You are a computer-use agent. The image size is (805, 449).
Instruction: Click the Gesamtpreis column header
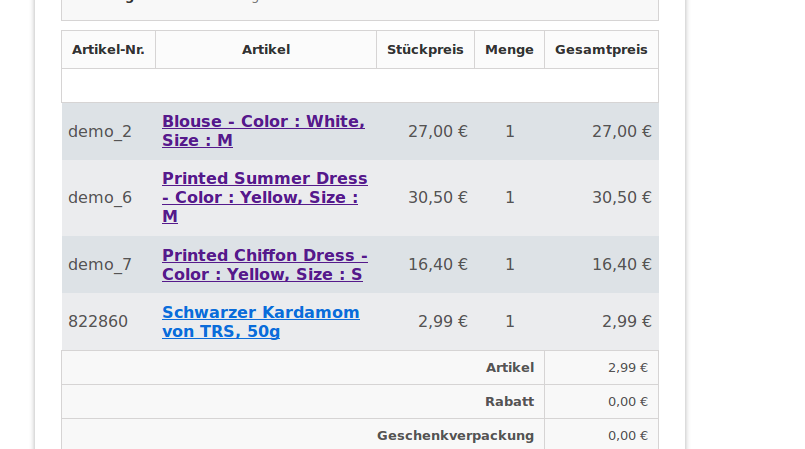point(601,49)
